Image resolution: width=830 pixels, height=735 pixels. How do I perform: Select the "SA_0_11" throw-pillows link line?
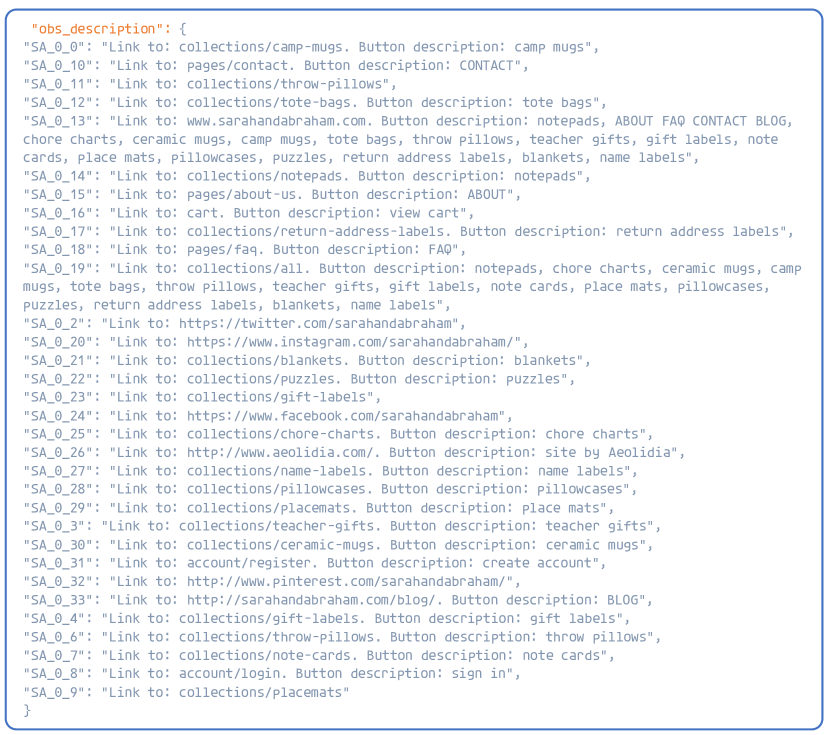[x=210, y=84]
